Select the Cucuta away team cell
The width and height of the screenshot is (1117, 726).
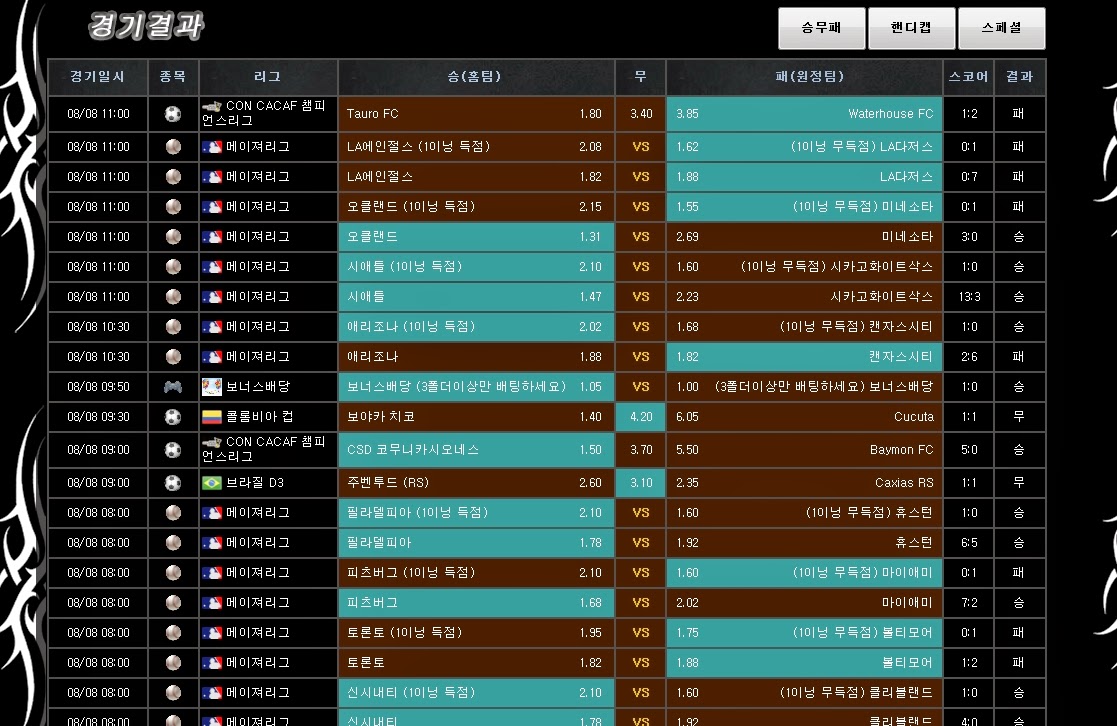804,417
